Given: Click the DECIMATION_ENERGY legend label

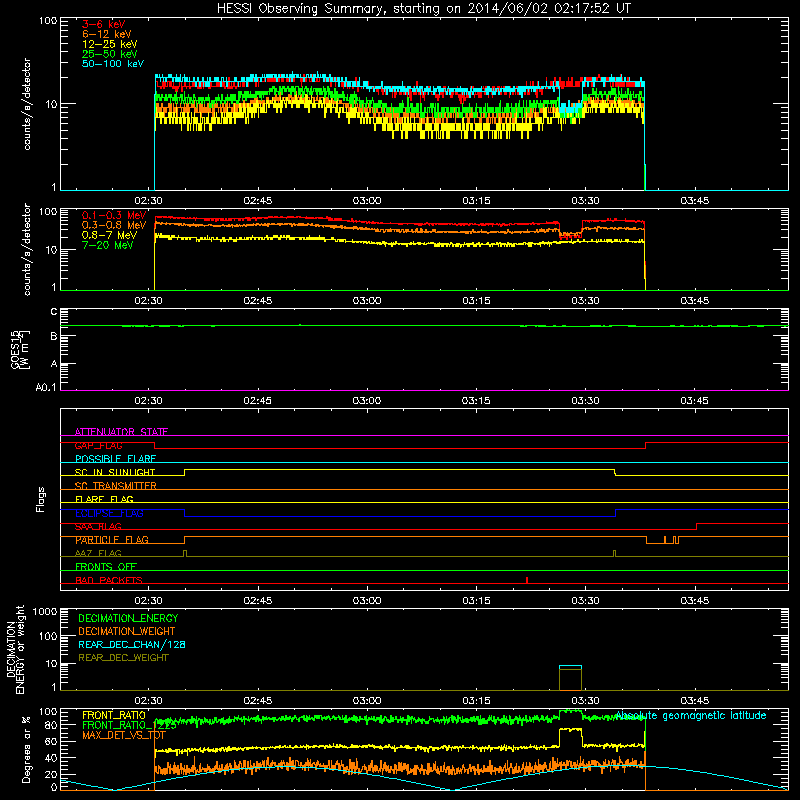Looking at the screenshot, I should (128, 618).
